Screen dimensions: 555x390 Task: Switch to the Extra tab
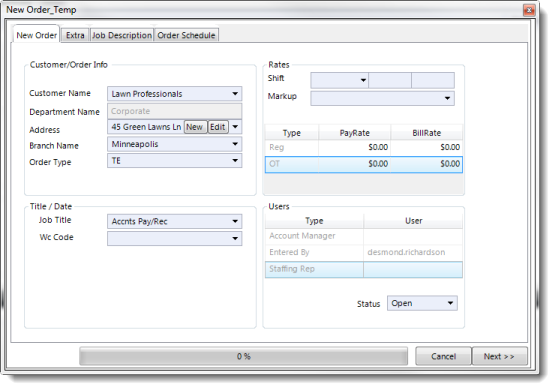pos(75,35)
